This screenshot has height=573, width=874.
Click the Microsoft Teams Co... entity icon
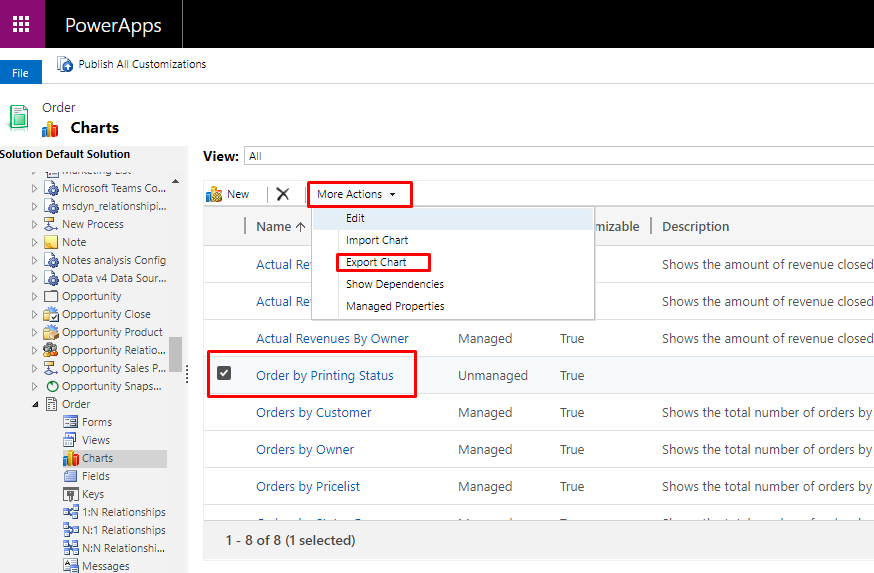coord(51,188)
